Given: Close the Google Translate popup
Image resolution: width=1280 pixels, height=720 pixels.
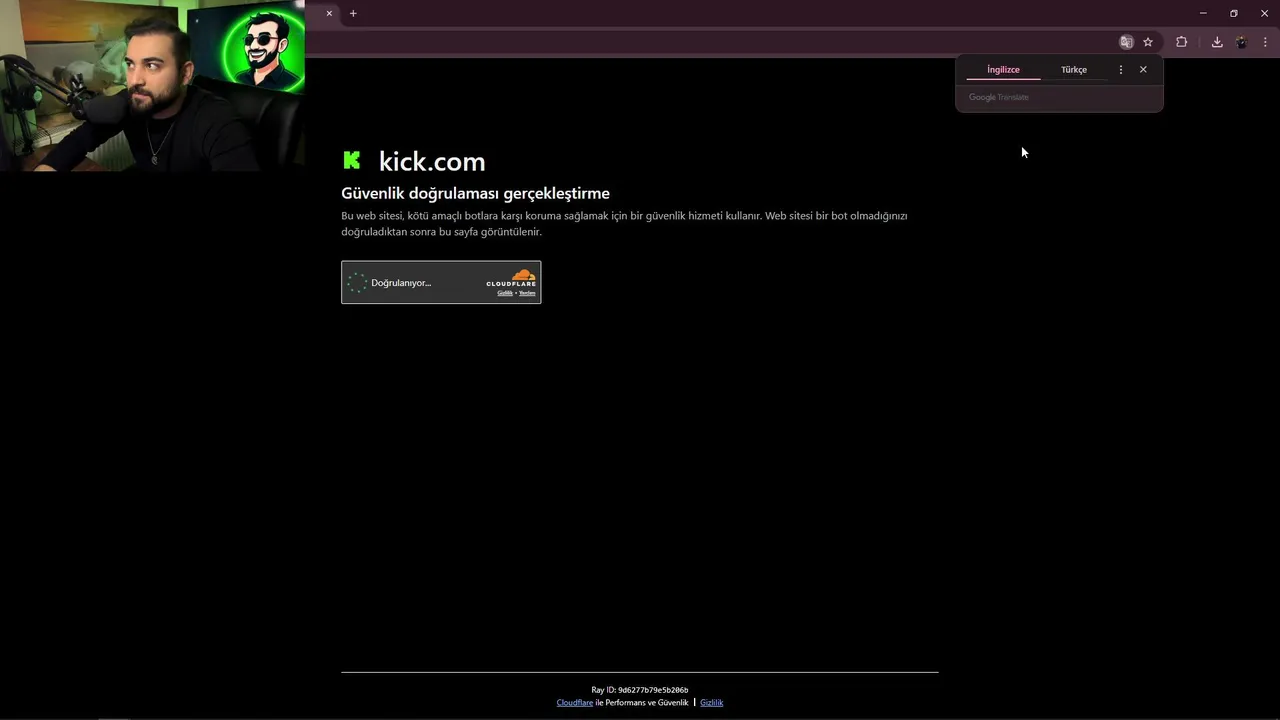Looking at the screenshot, I should (1143, 69).
